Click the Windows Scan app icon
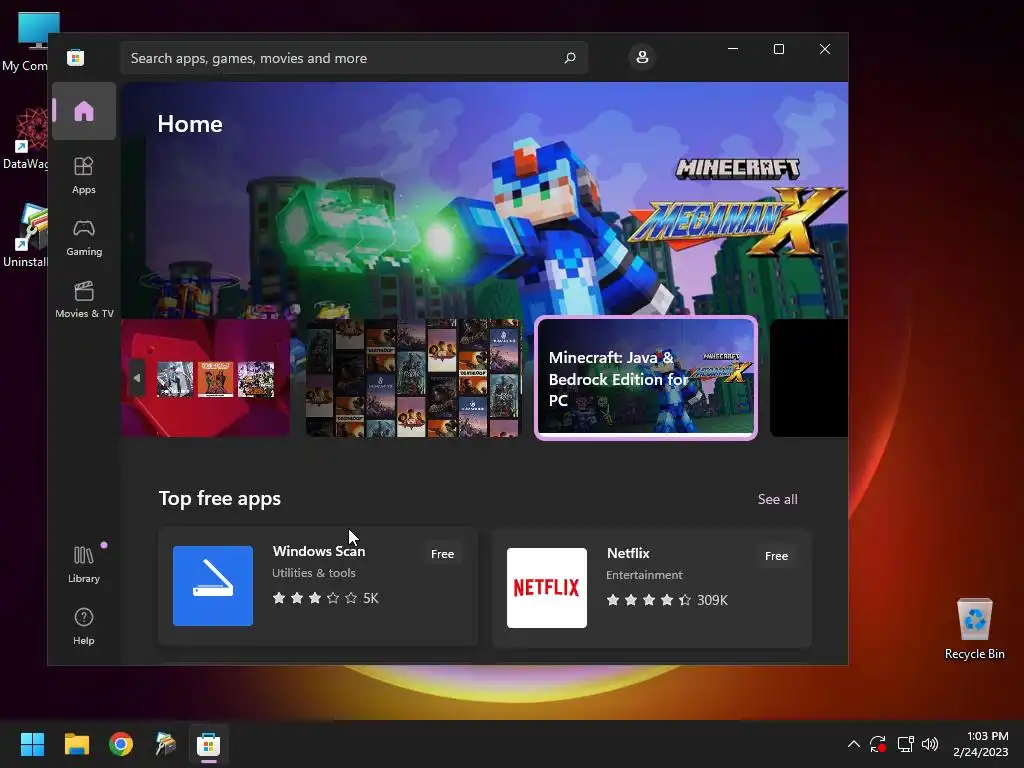 213,586
